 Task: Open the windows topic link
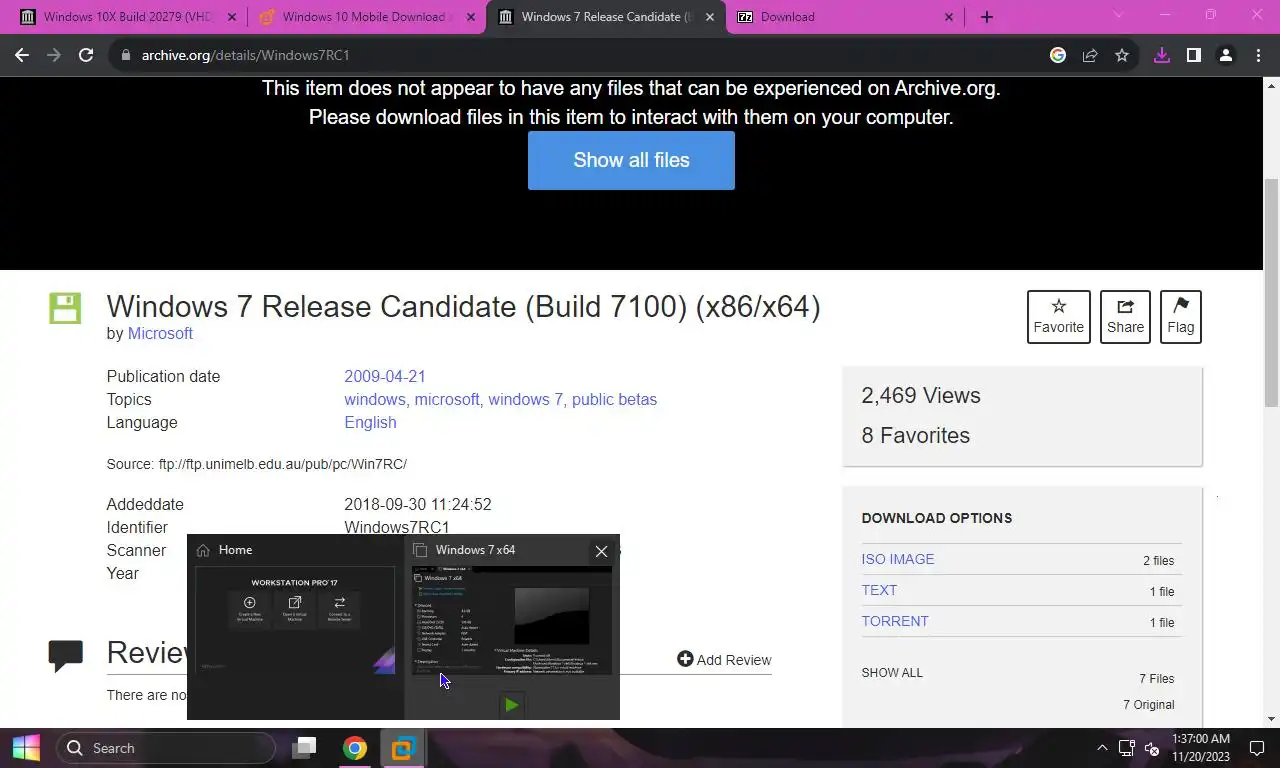click(374, 399)
